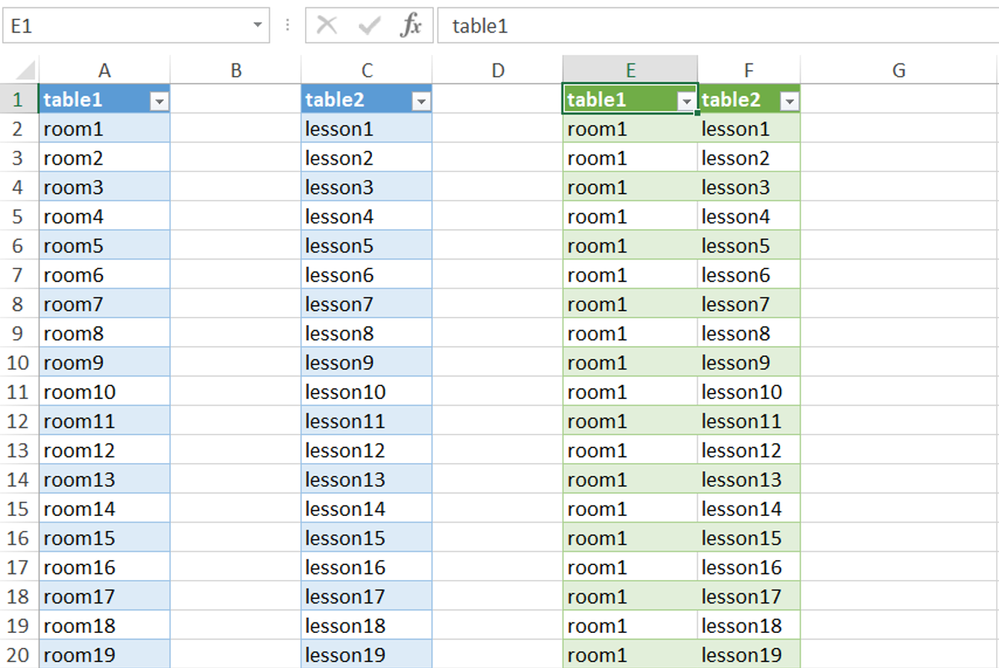Open filter dropdown on blue table2 header
Image resolution: width=999 pixels, height=668 pixels.
[421, 100]
